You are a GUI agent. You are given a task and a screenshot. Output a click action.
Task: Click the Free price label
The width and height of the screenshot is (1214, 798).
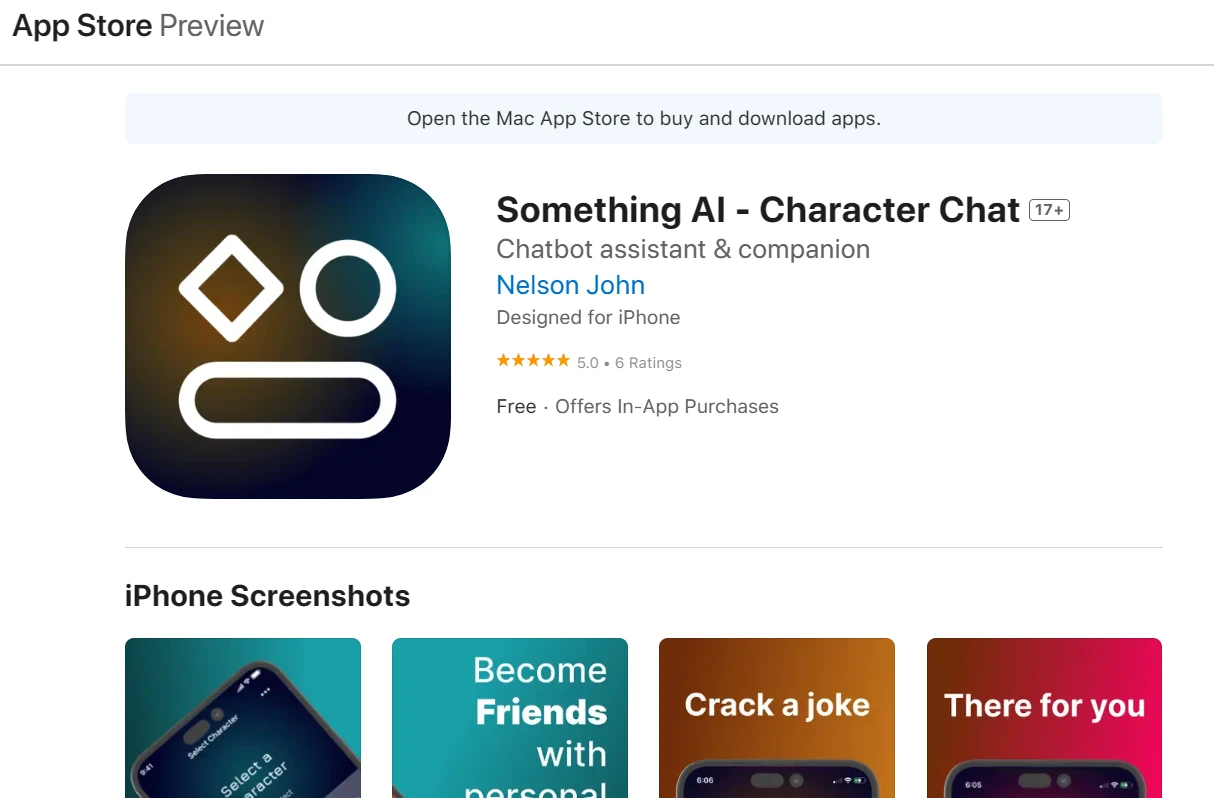[516, 407]
